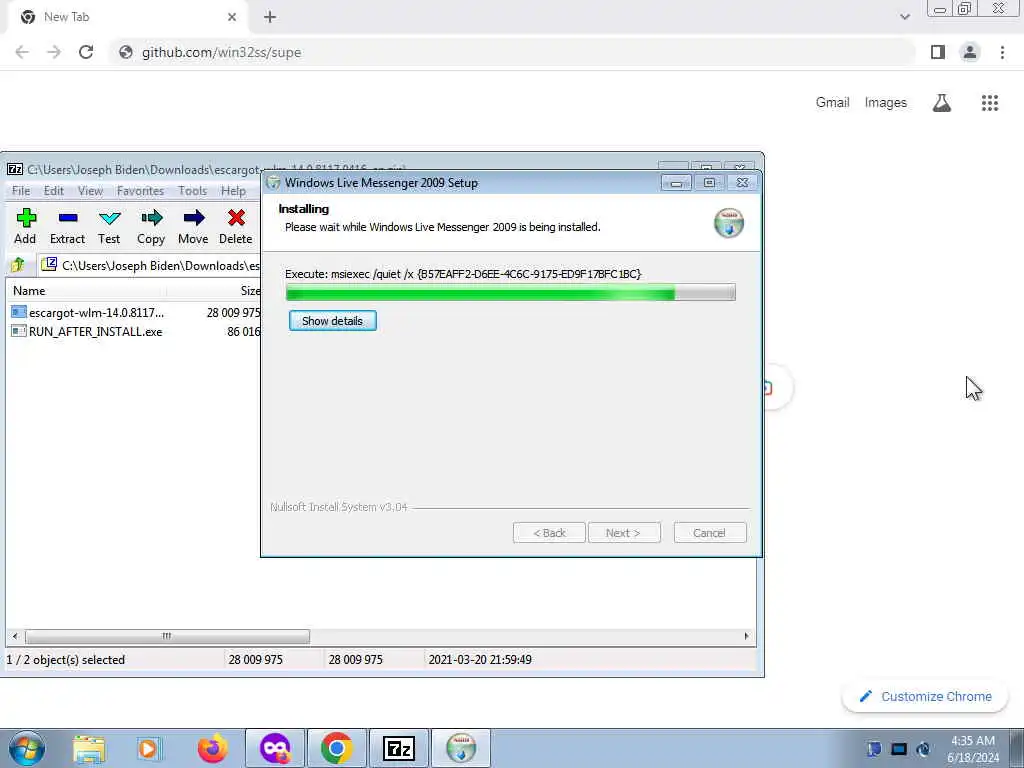Click the Extract icon in 7-Zip

coord(67,226)
